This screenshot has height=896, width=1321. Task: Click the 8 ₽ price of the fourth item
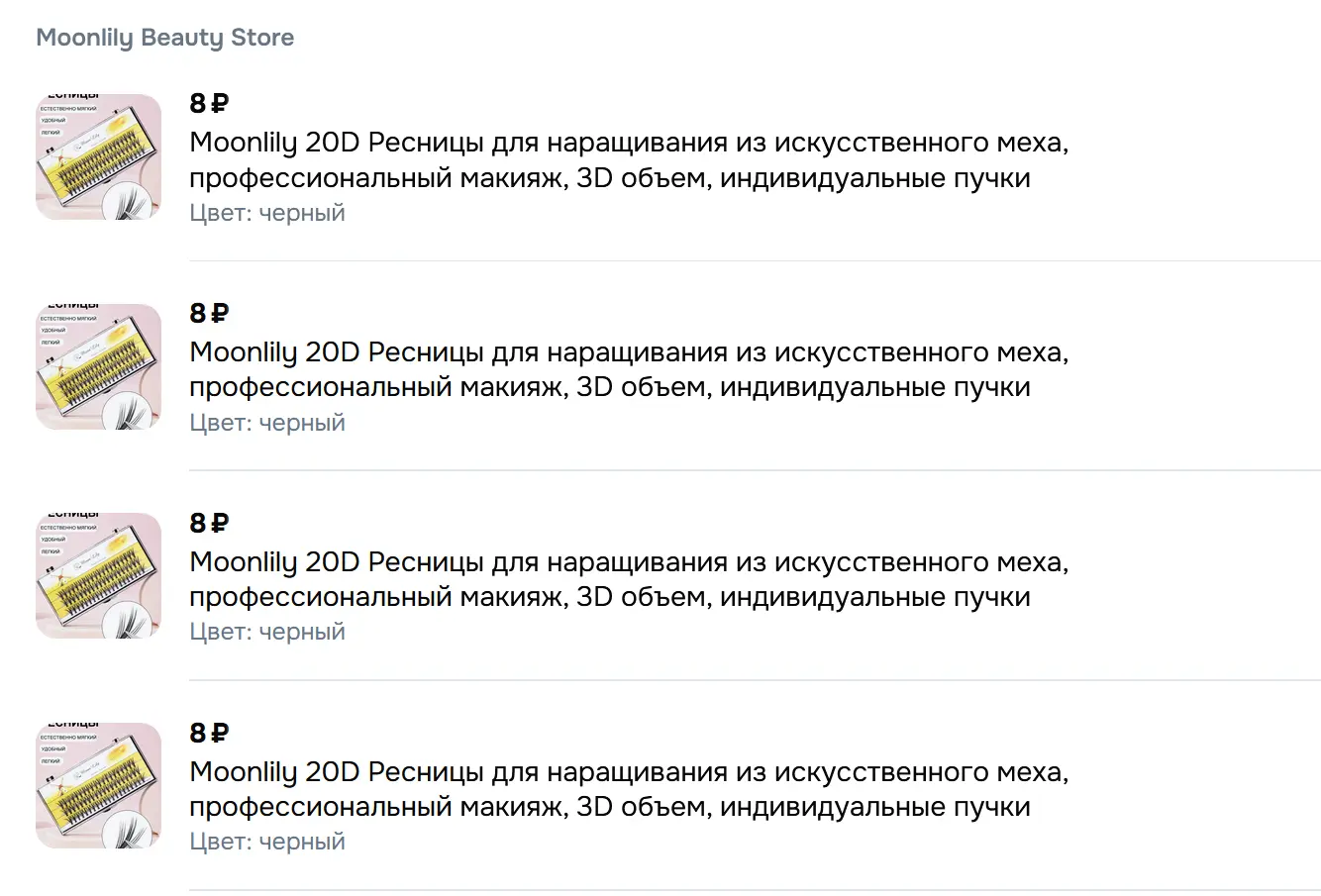(209, 733)
